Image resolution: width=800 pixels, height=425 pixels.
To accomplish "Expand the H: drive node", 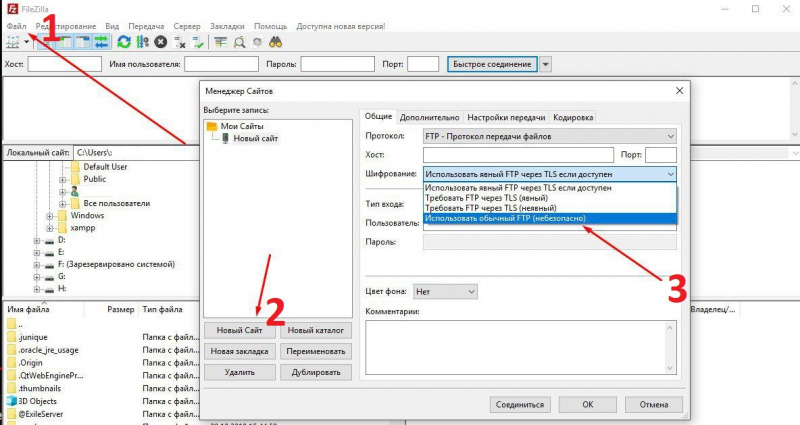I will click(x=37, y=289).
